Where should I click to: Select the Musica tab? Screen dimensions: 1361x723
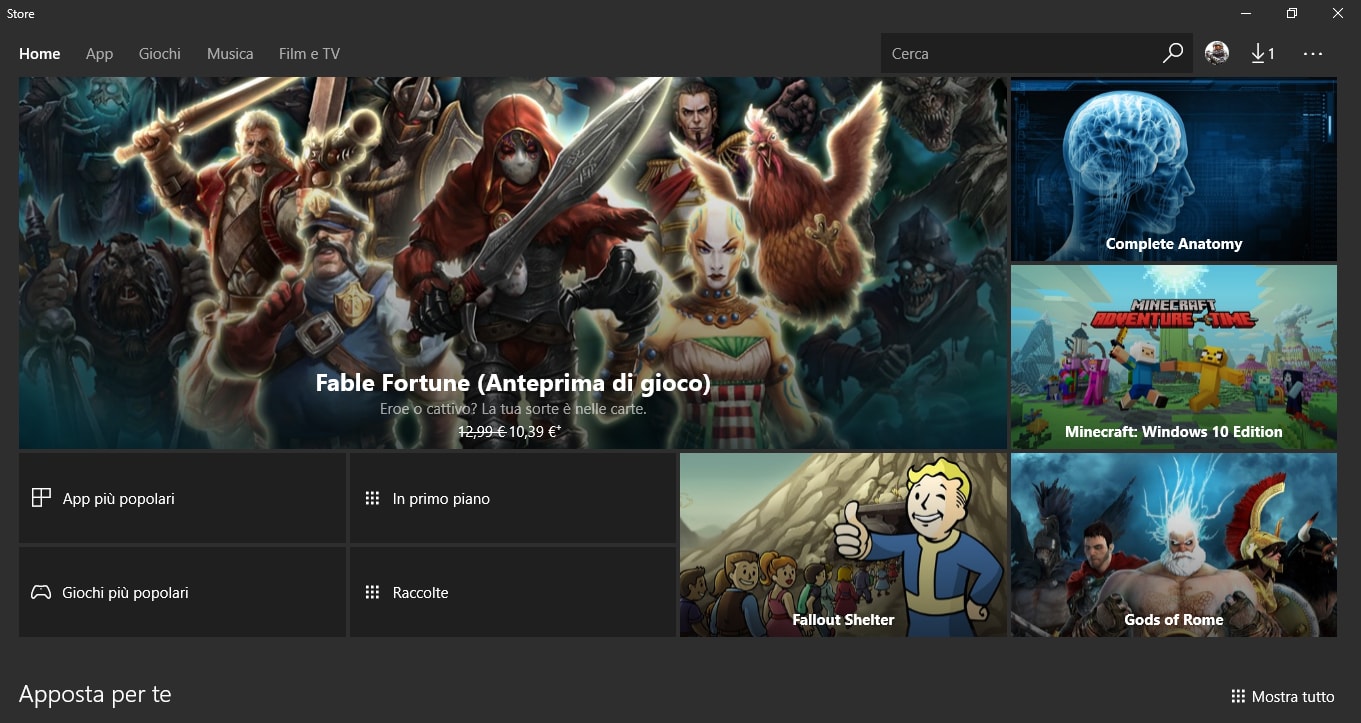point(230,54)
